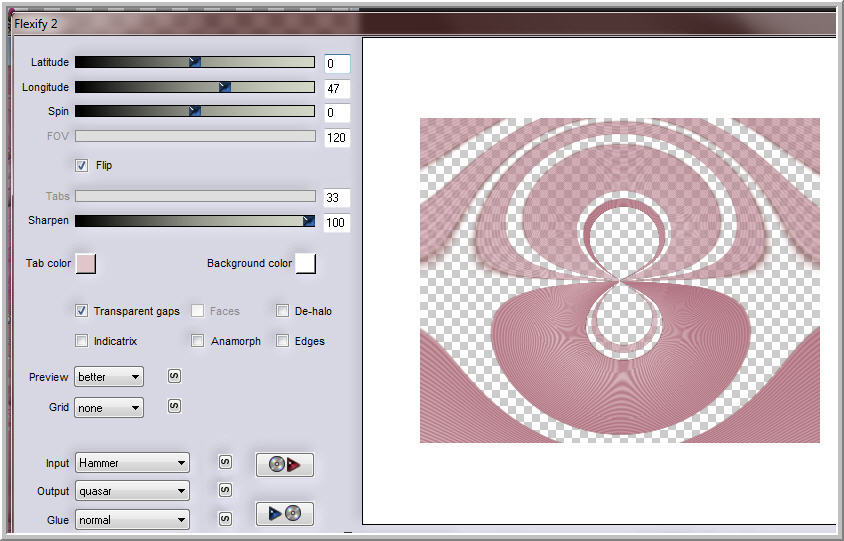Click the blue-arrow-then-disc button beside Glue
This screenshot has width=844, height=541.
tap(284, 514)
